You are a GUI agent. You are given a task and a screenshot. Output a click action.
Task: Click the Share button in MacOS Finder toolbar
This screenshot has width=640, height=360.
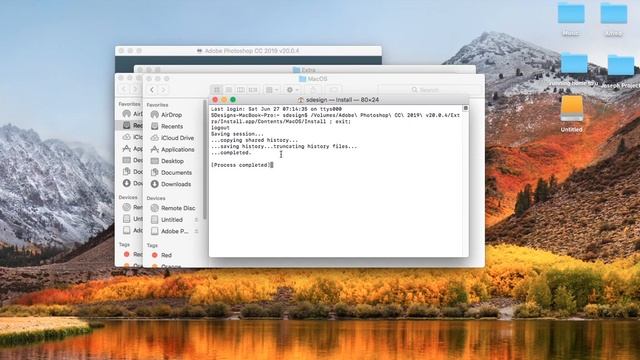point(313,90)
